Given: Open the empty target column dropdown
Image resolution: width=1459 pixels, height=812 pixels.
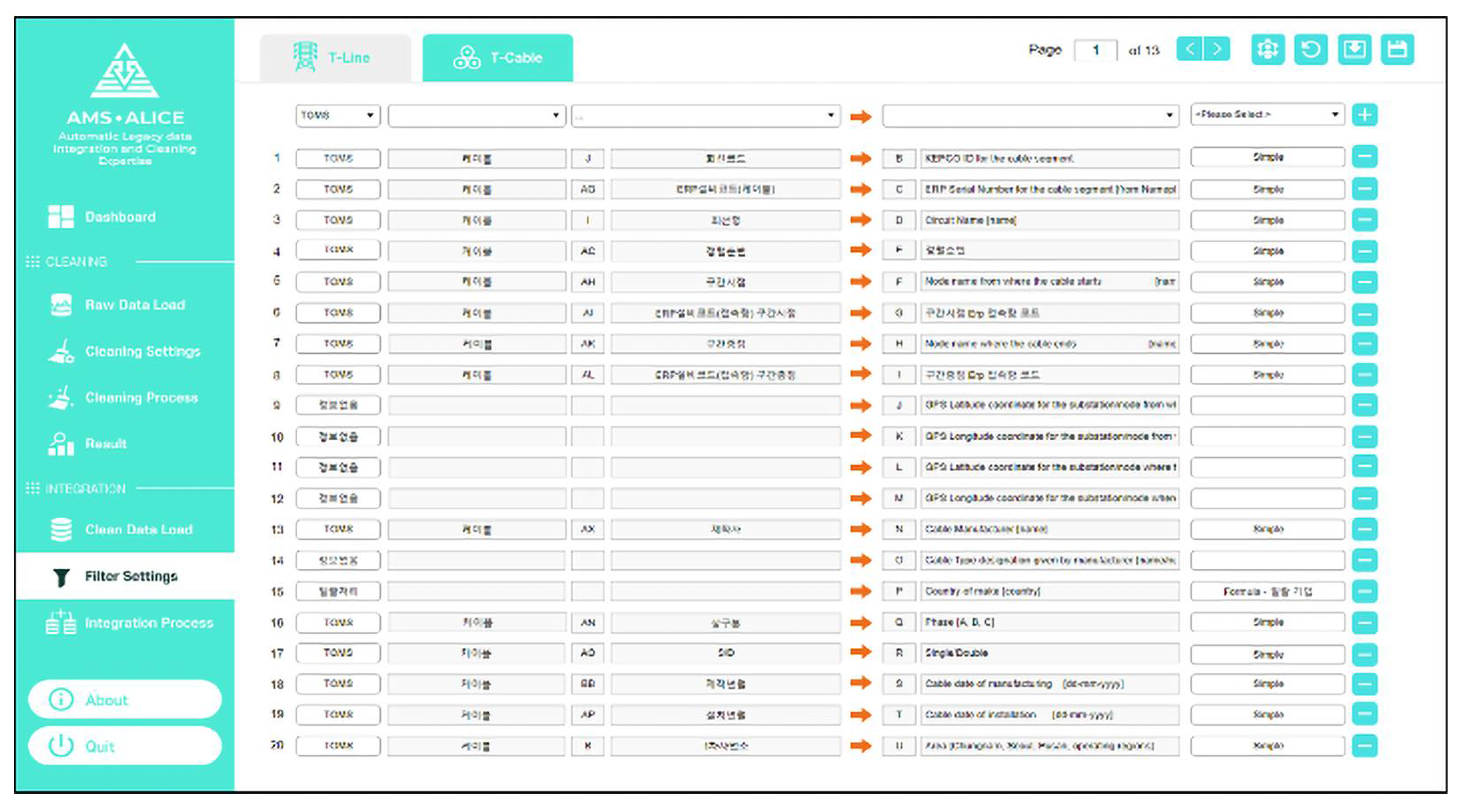Looking at the screenshot, I should coord(1029,115).
